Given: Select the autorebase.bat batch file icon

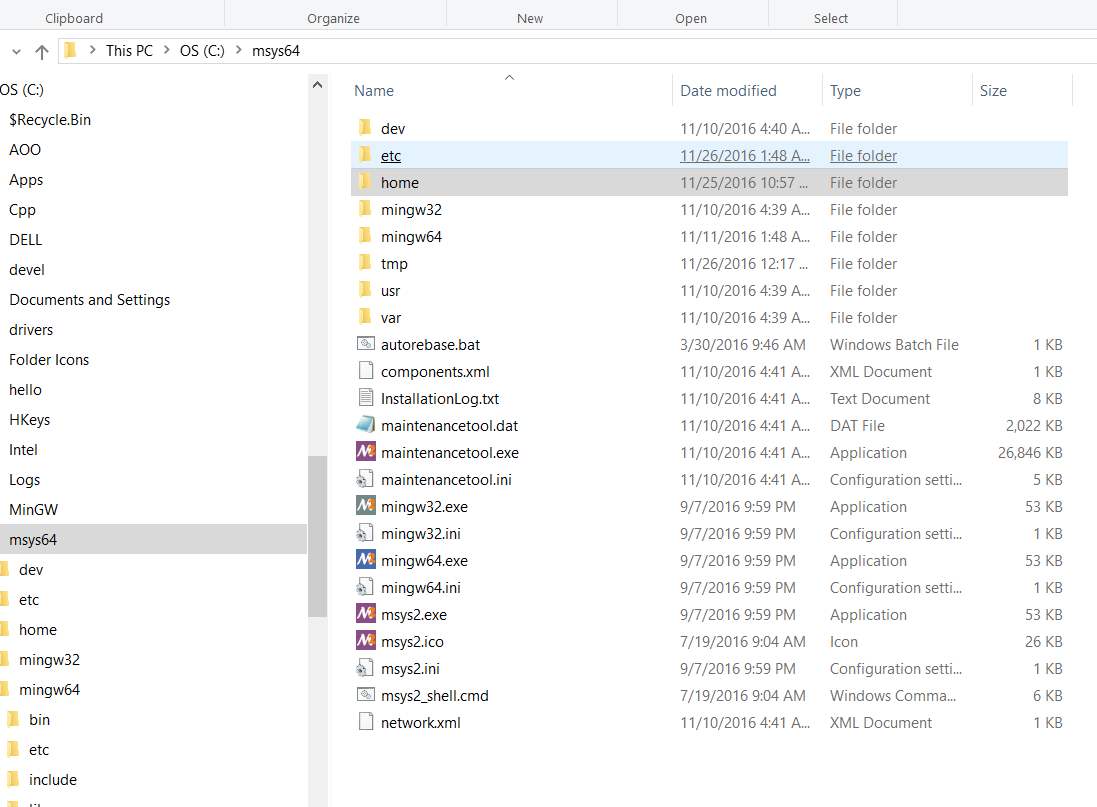Looking at the screenshot, I should [x=365, y=344].
